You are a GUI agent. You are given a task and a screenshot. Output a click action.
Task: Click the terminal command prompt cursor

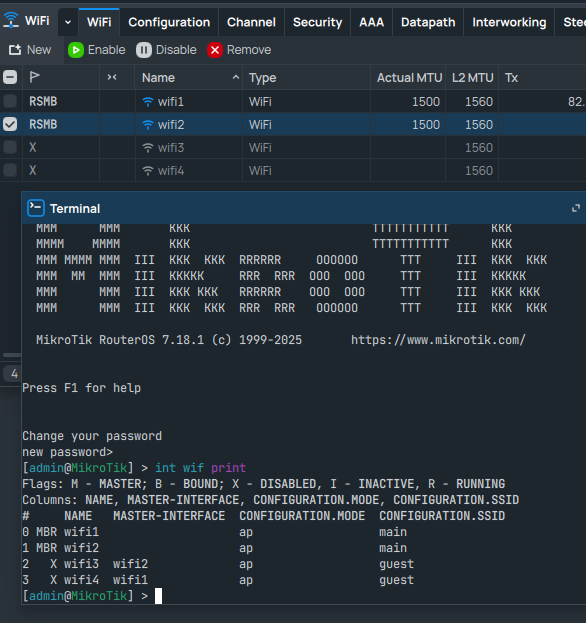pos(158,596)
